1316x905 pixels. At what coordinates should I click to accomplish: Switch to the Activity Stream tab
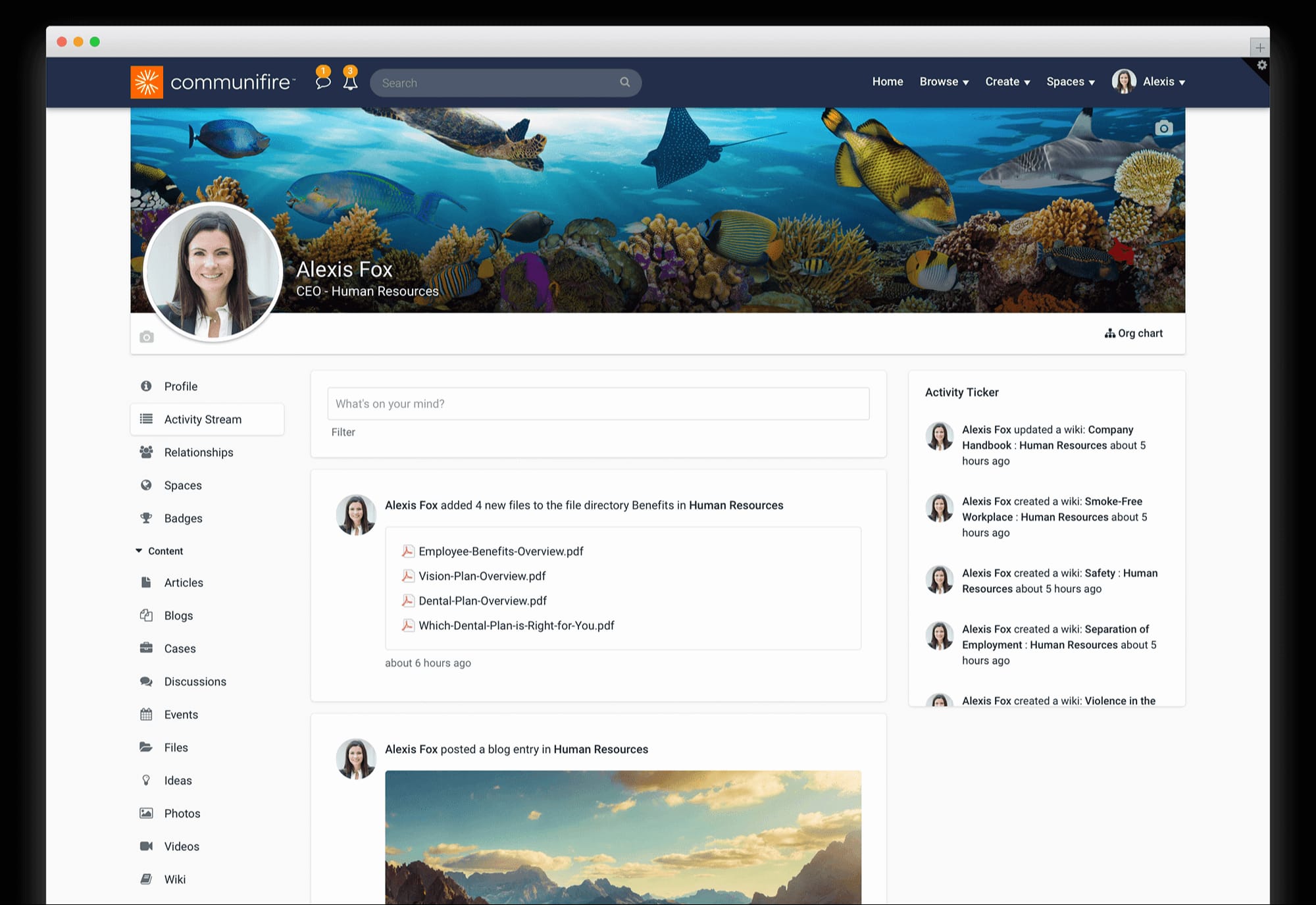202,419
